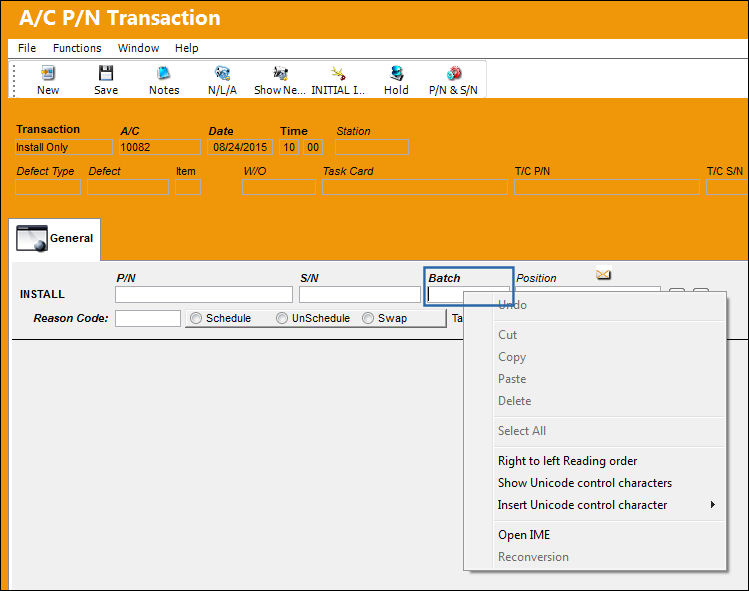The width and height of the screenshot is (749, 591).
Task: Click the Time hour field showing 10
Action: click(289, 147)
